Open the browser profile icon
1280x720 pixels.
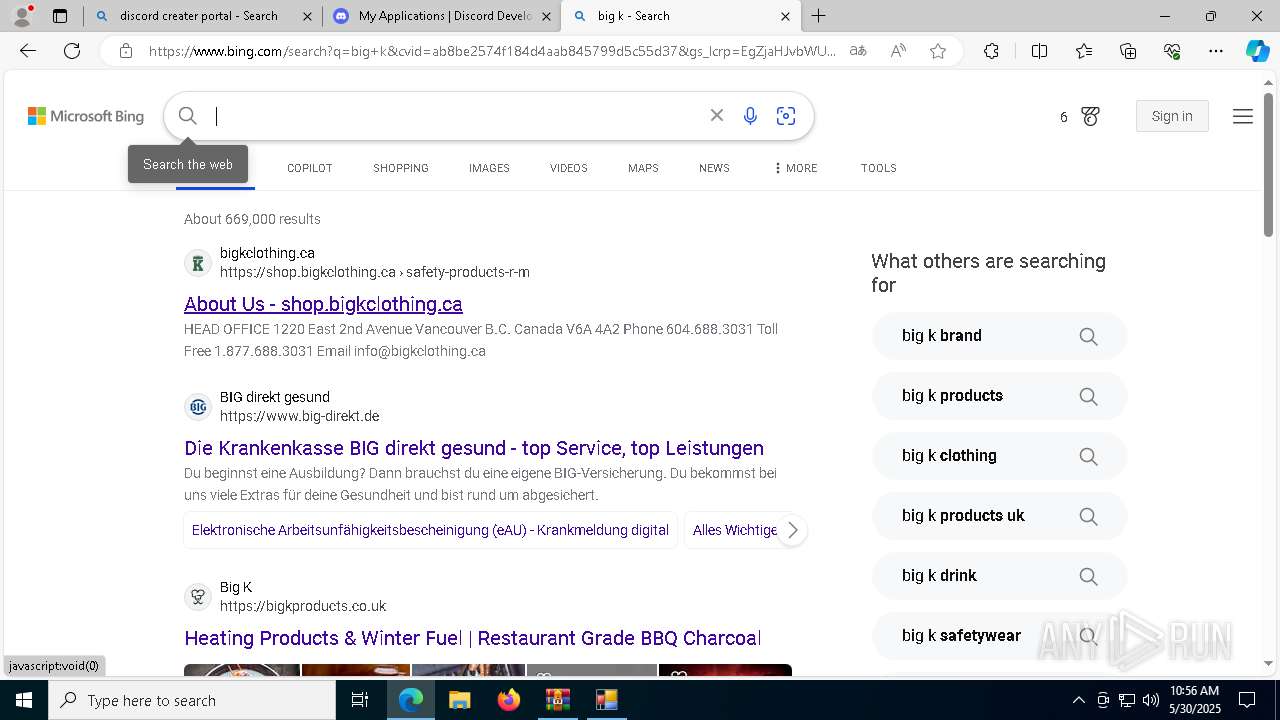pos(21,16)
